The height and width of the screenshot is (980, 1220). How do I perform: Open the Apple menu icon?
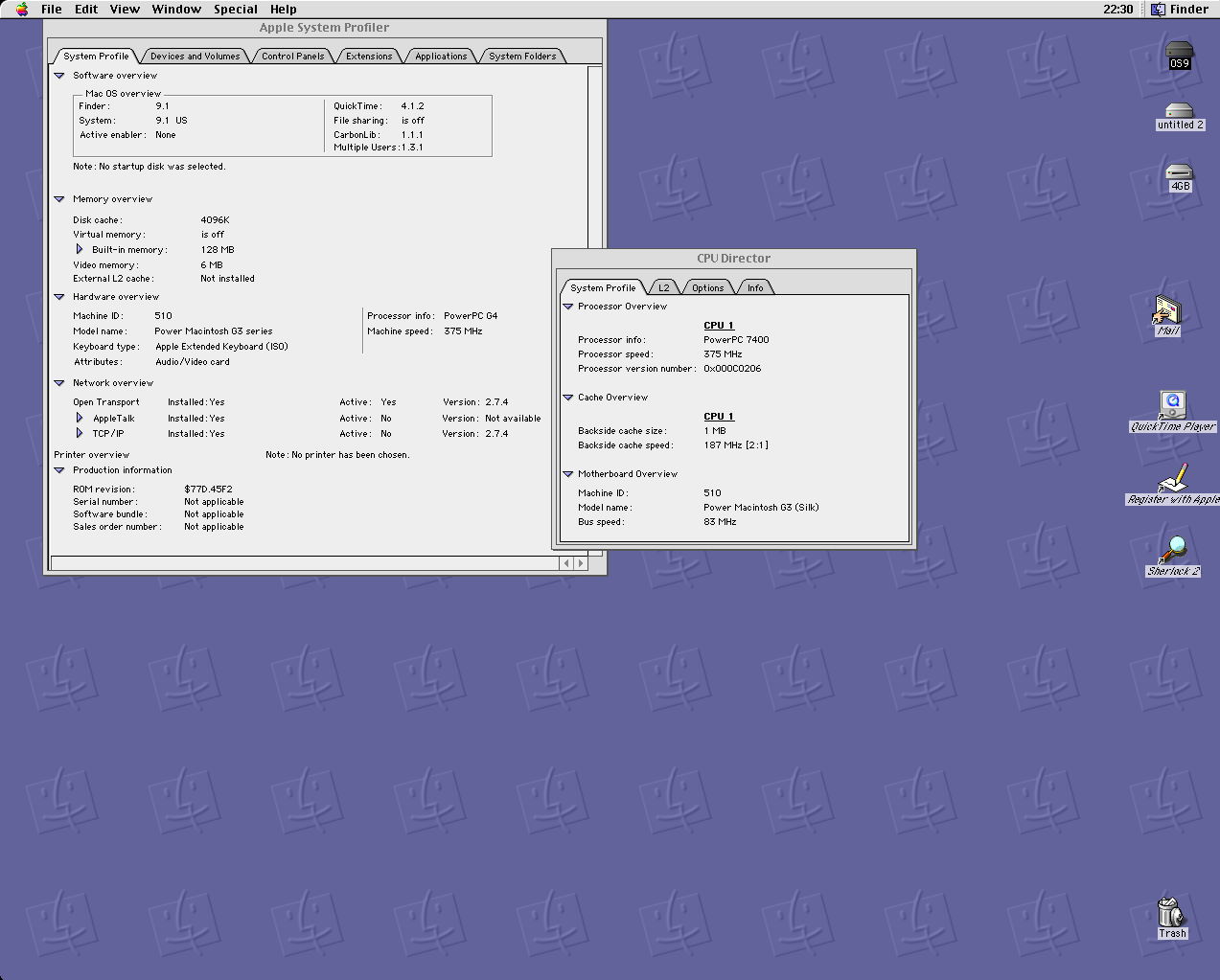tap(22, 9)
